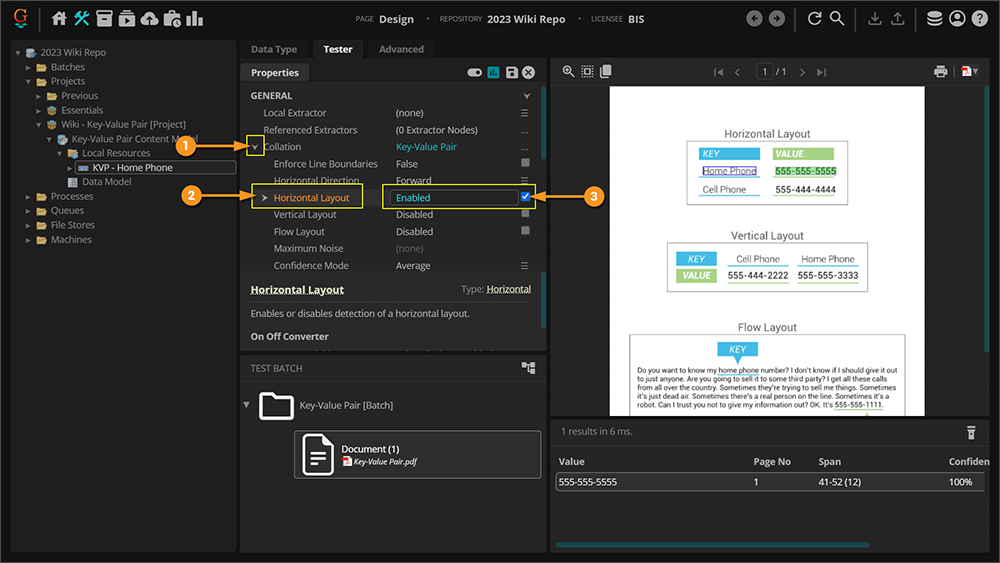Collapse the Key-Value Pair [Batch] folder
Image resolution: width=1000 pixels, height=563 pixels.
(247, 405)
